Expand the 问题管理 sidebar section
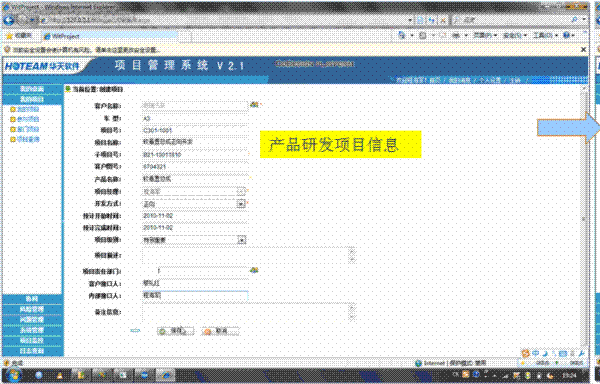600x384 pixels. click(32, 319)
